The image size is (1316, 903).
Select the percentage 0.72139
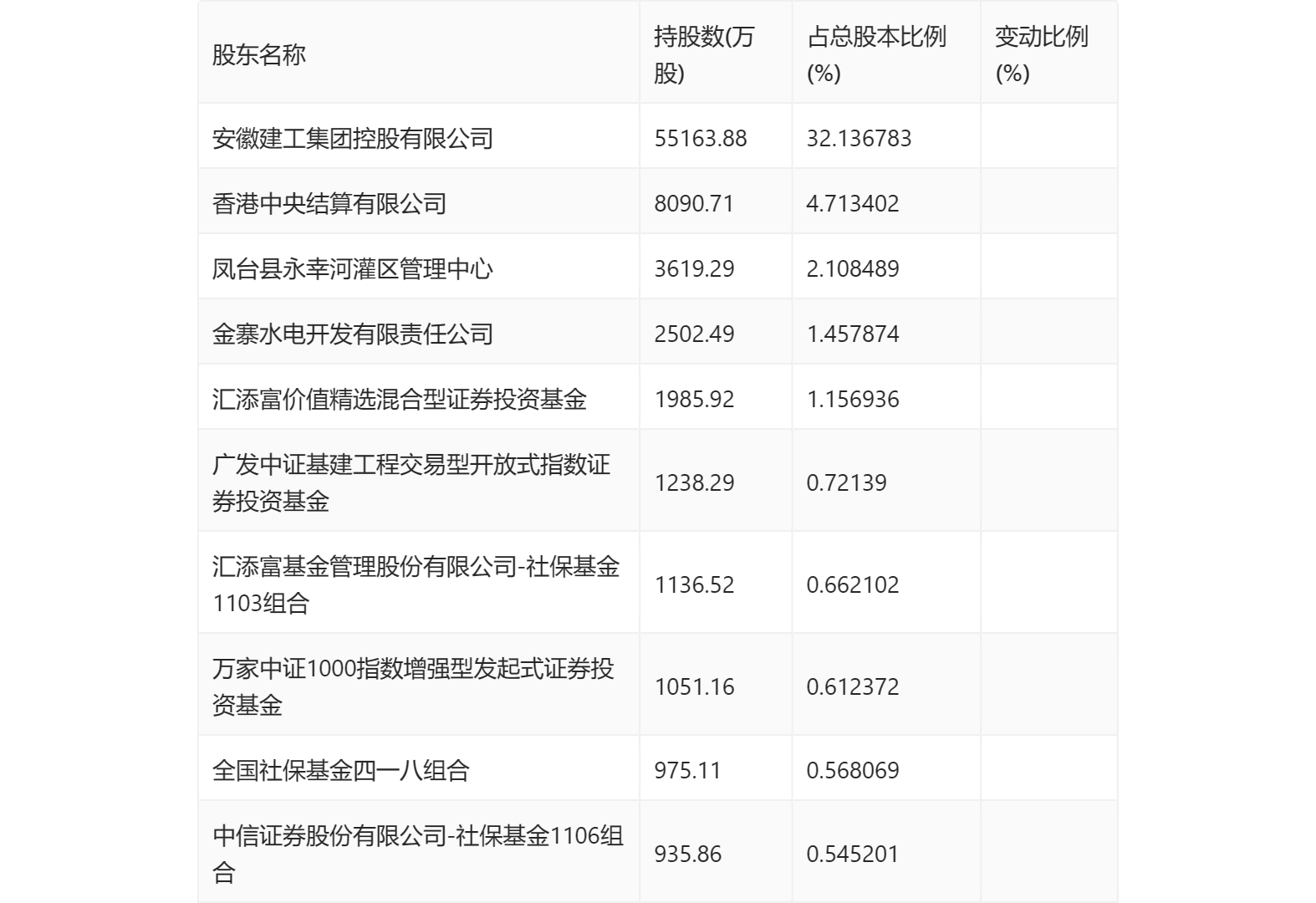846,482
